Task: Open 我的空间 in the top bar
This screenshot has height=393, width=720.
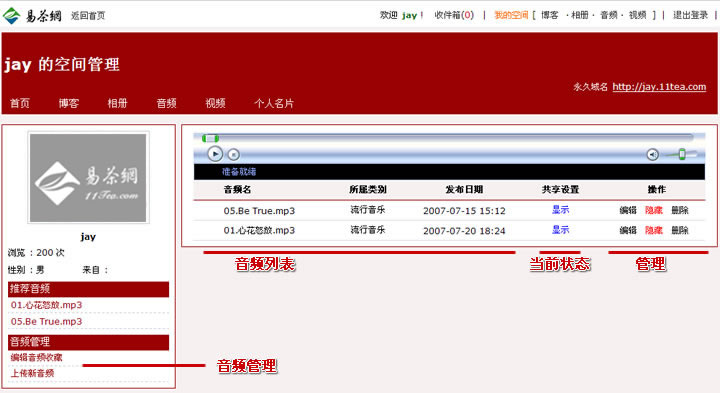Action: tap(511, 15)
